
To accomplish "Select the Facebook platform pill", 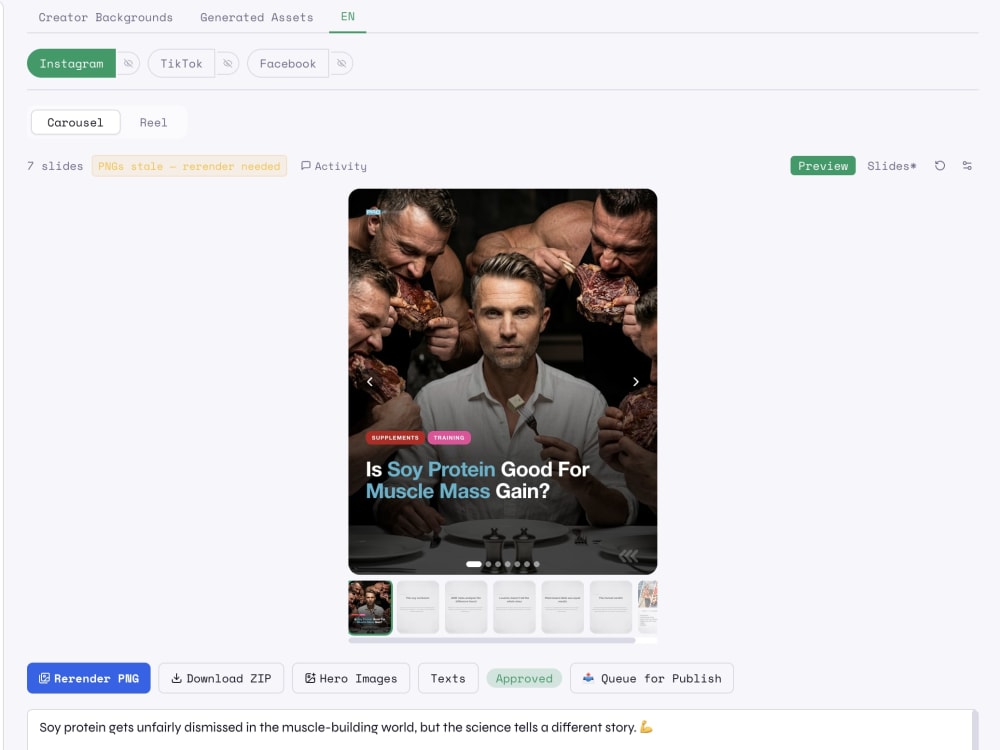I will (x=288, y=64).
